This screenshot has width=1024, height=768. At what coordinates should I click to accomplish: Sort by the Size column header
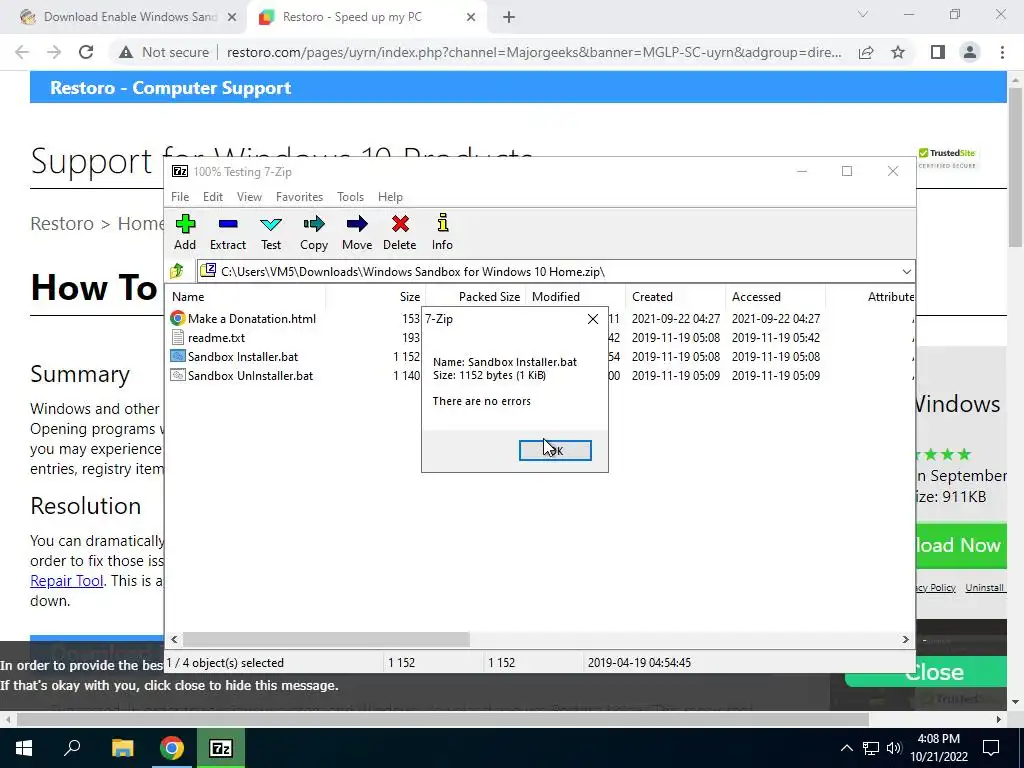coord(376,296)
